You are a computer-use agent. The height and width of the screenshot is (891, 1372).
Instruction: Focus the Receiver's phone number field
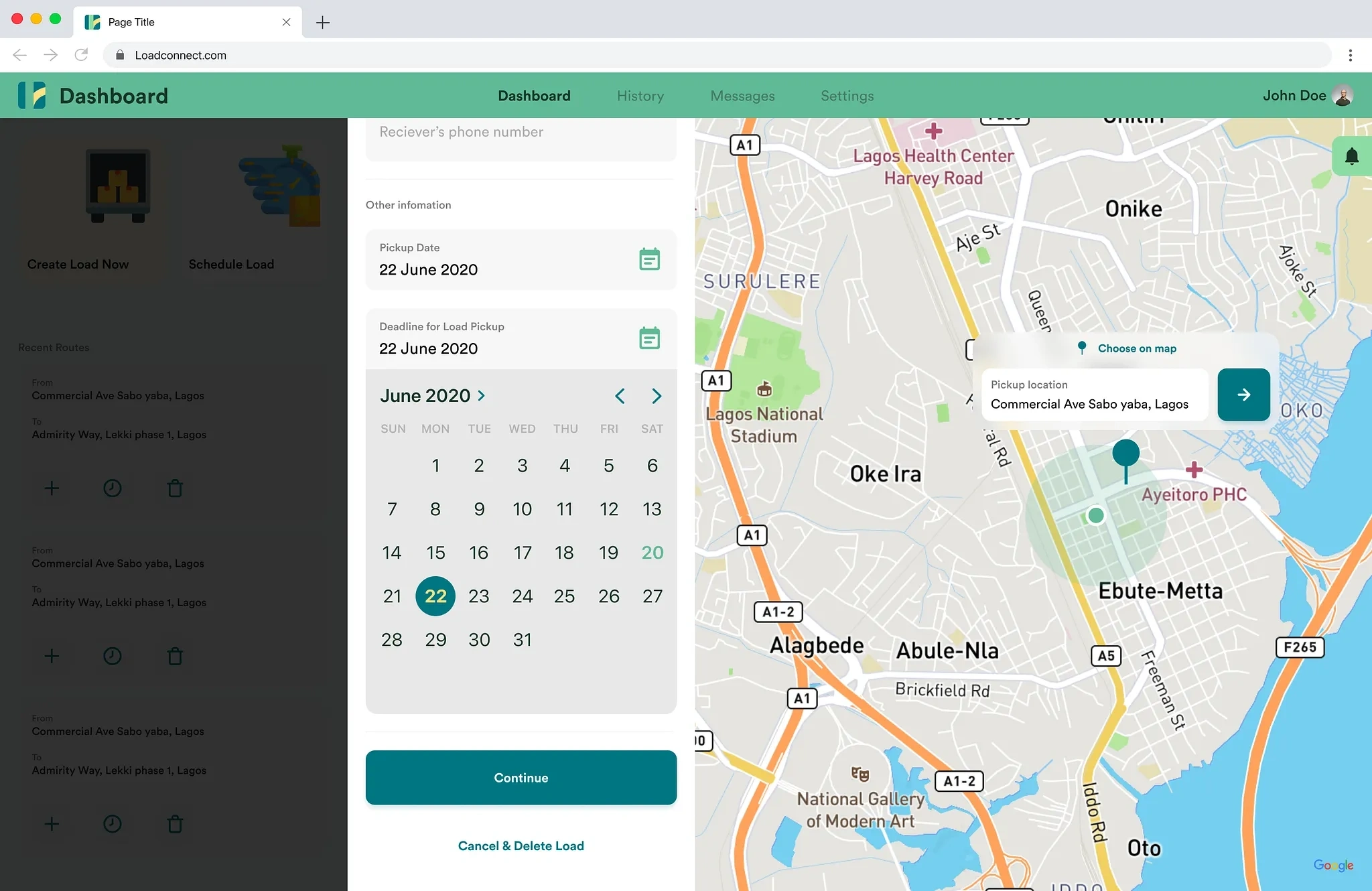coord(521,133)
